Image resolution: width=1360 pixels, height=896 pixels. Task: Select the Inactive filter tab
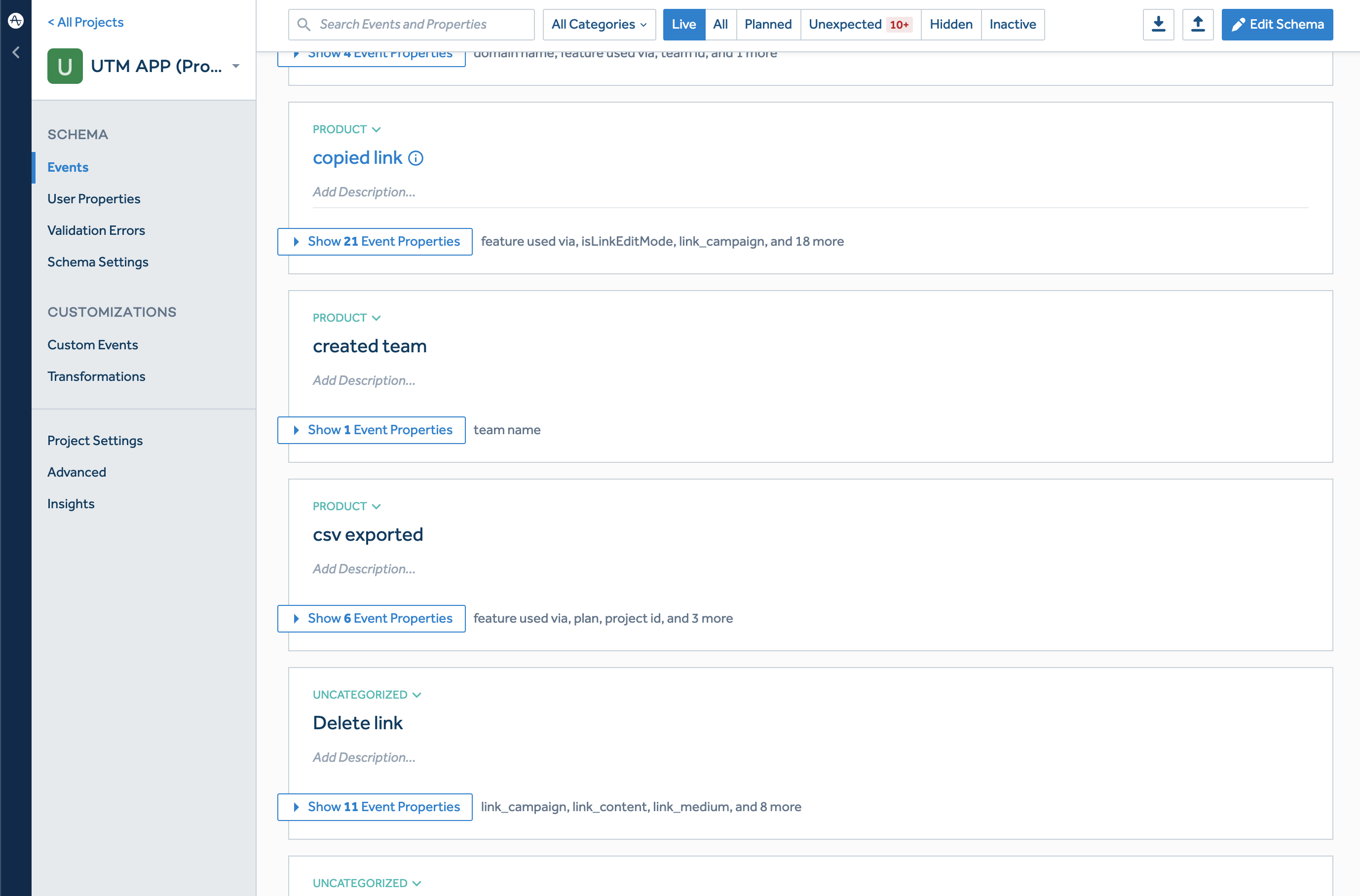[1013, 25]
